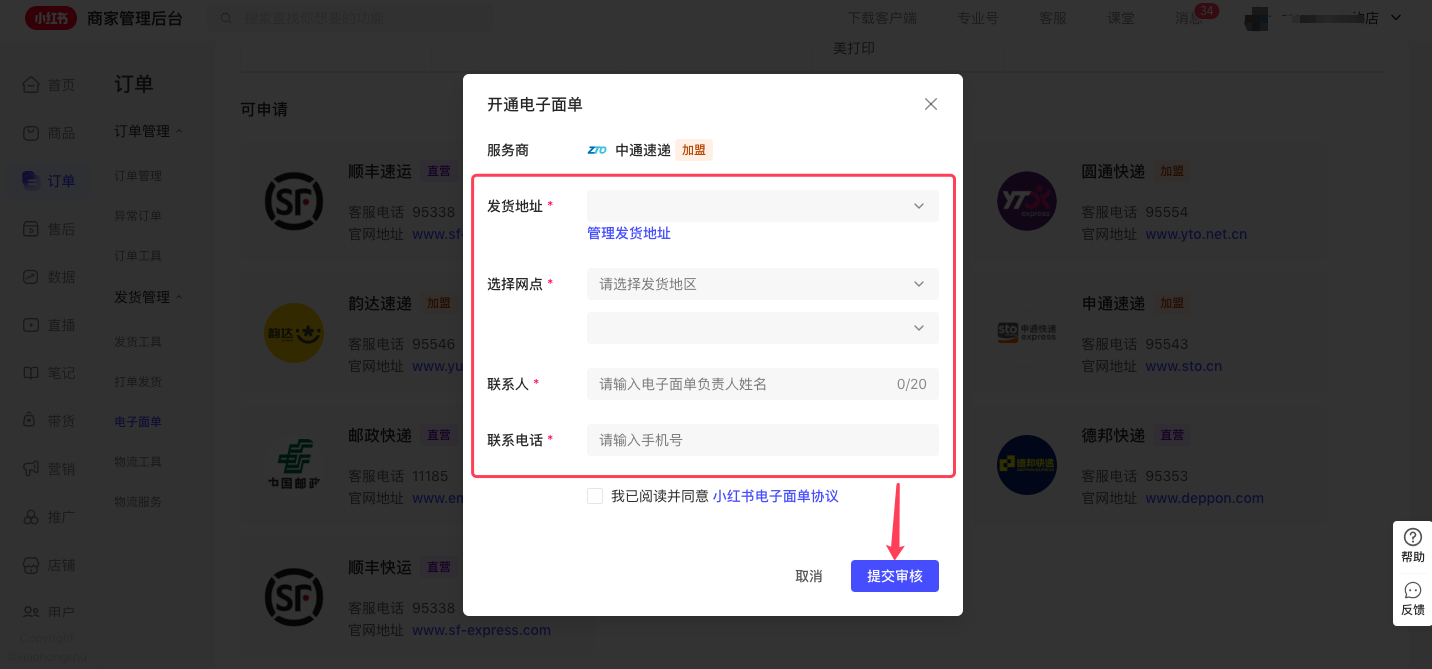Open 打单发货 submenu item
1432x669 pixels.
(138, 382)
